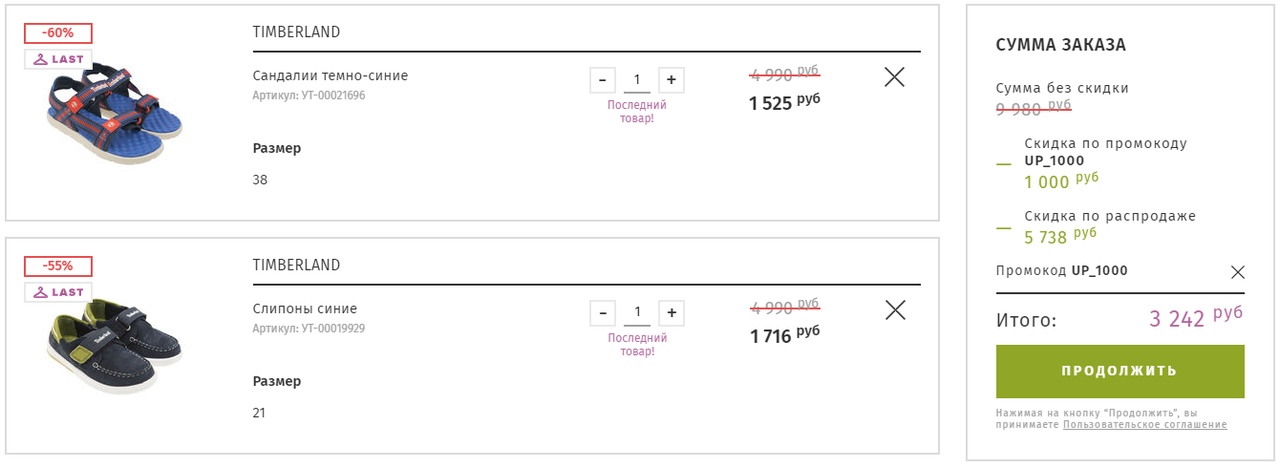Decrease quantity of blue slip-ons

pos(603,313)
